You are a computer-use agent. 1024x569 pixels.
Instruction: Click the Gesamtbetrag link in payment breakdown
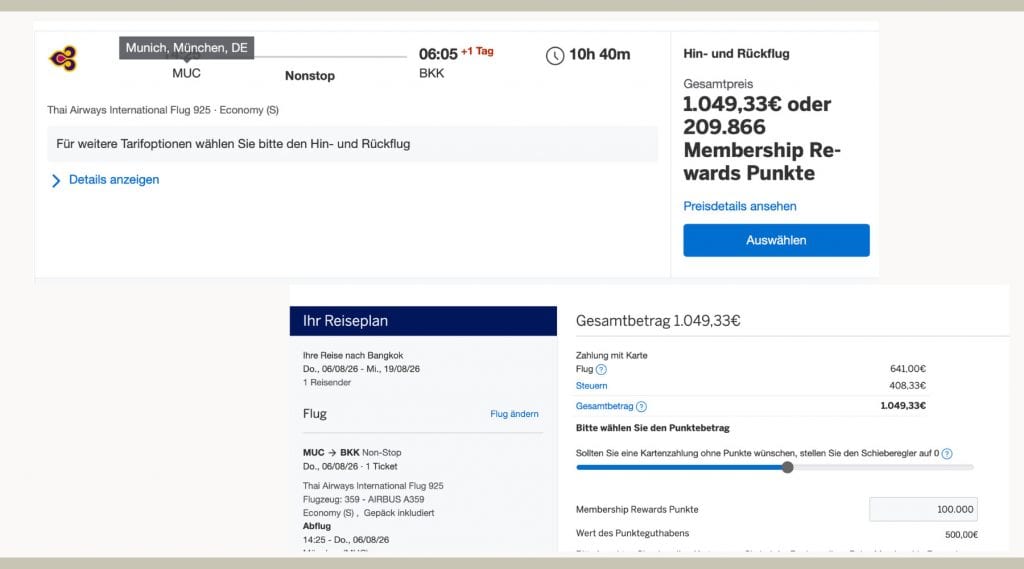[604, 406]
